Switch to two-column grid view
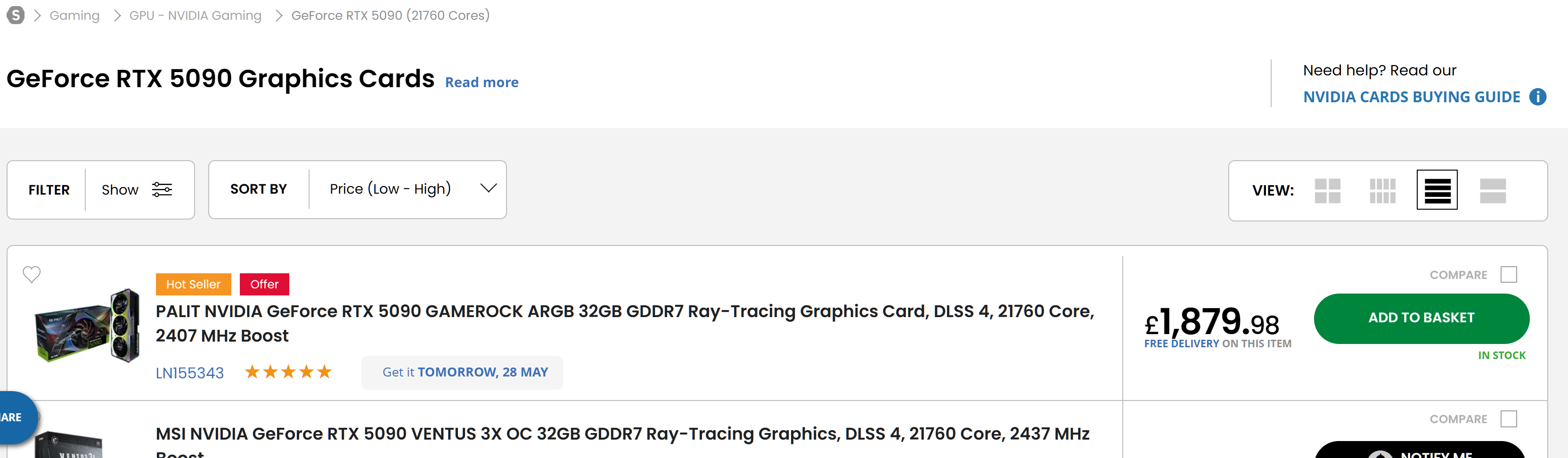Image resolution: width=1568 pixels, height=458 pixels. 1327,191
